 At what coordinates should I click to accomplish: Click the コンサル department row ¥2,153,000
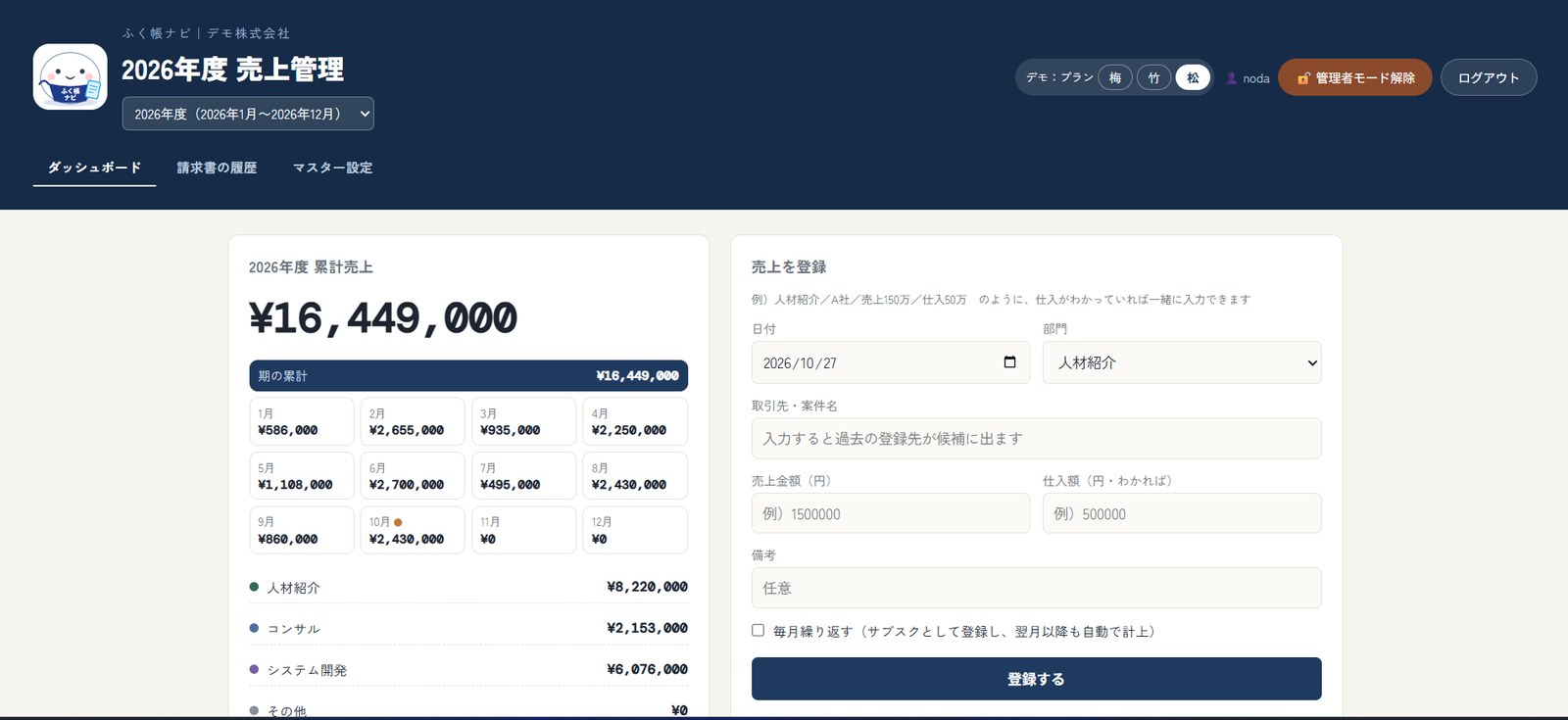(x=468, y=628)
